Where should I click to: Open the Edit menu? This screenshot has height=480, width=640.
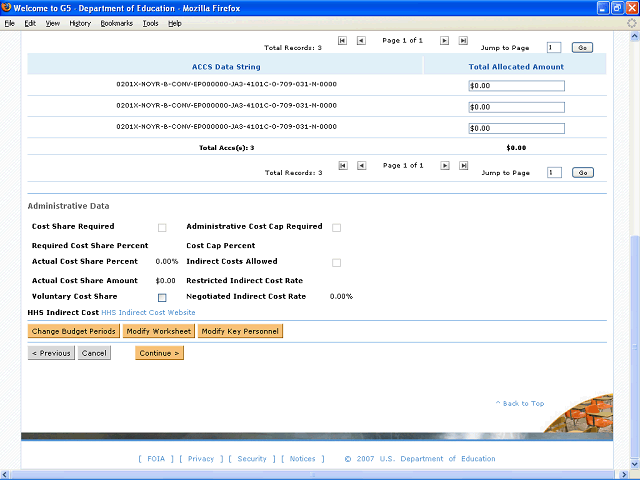pyautogui.click(x=30, y=23)
